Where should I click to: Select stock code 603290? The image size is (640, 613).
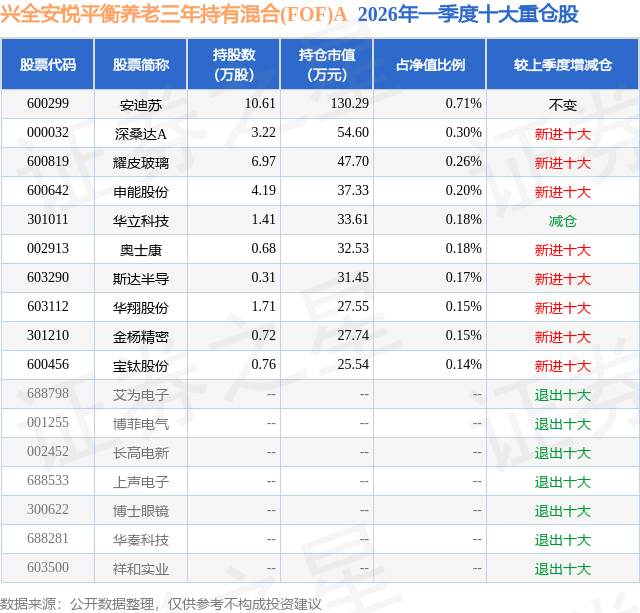[x=48, y=277]
